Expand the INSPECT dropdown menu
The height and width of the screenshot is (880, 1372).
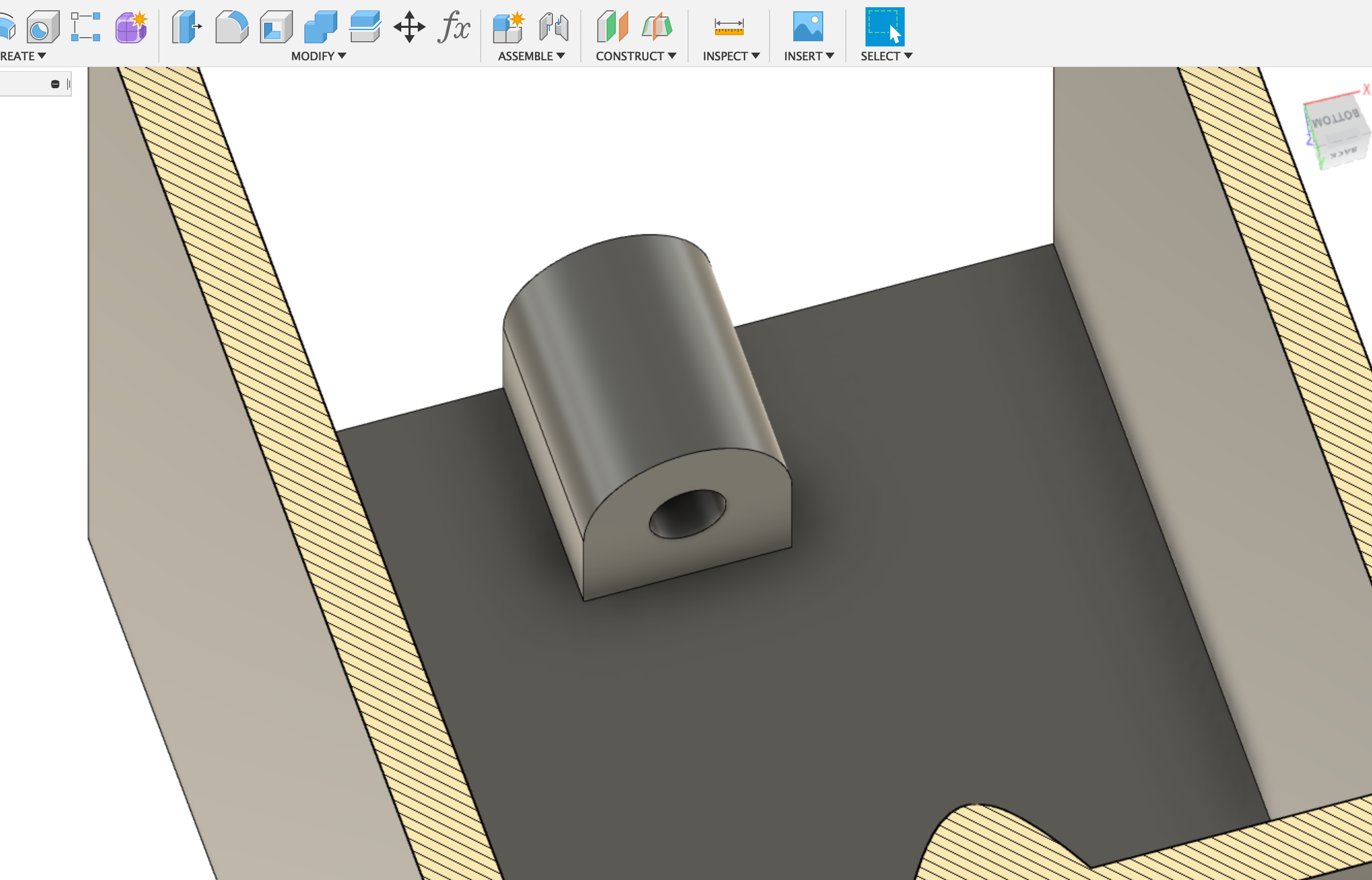731,56
